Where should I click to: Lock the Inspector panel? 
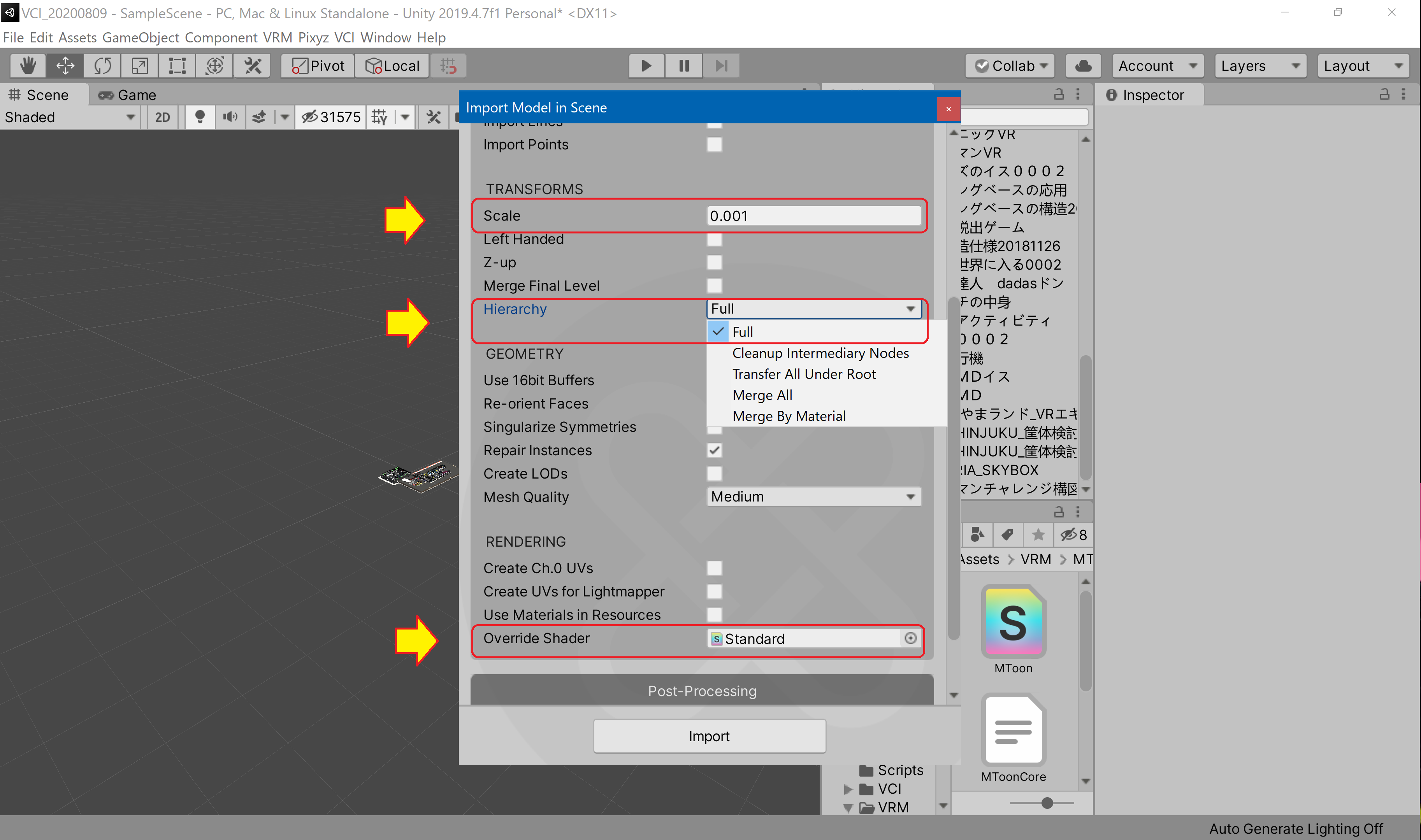pos(1385,94)
